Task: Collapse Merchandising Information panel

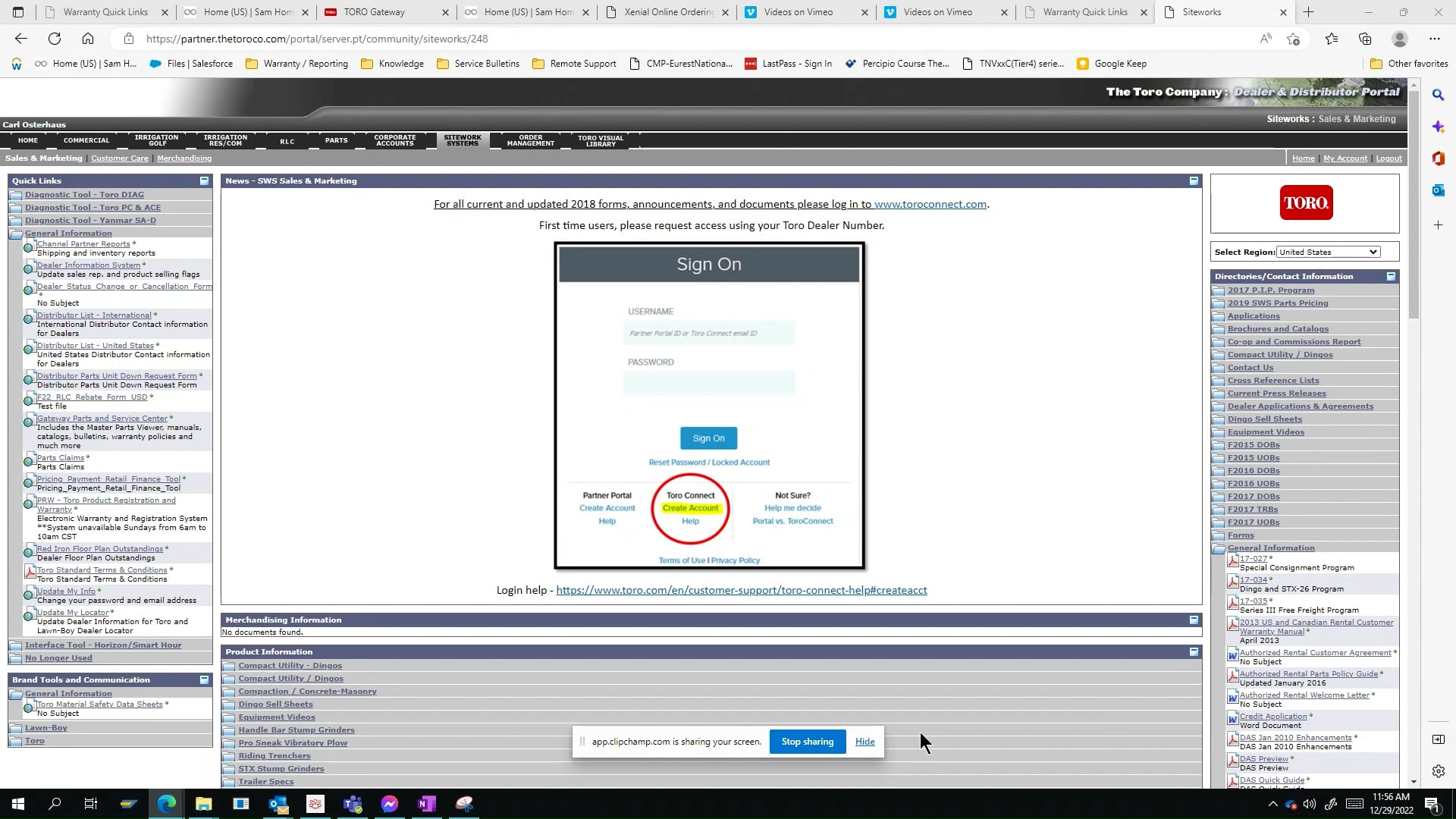Action: tap(1194, 620)
